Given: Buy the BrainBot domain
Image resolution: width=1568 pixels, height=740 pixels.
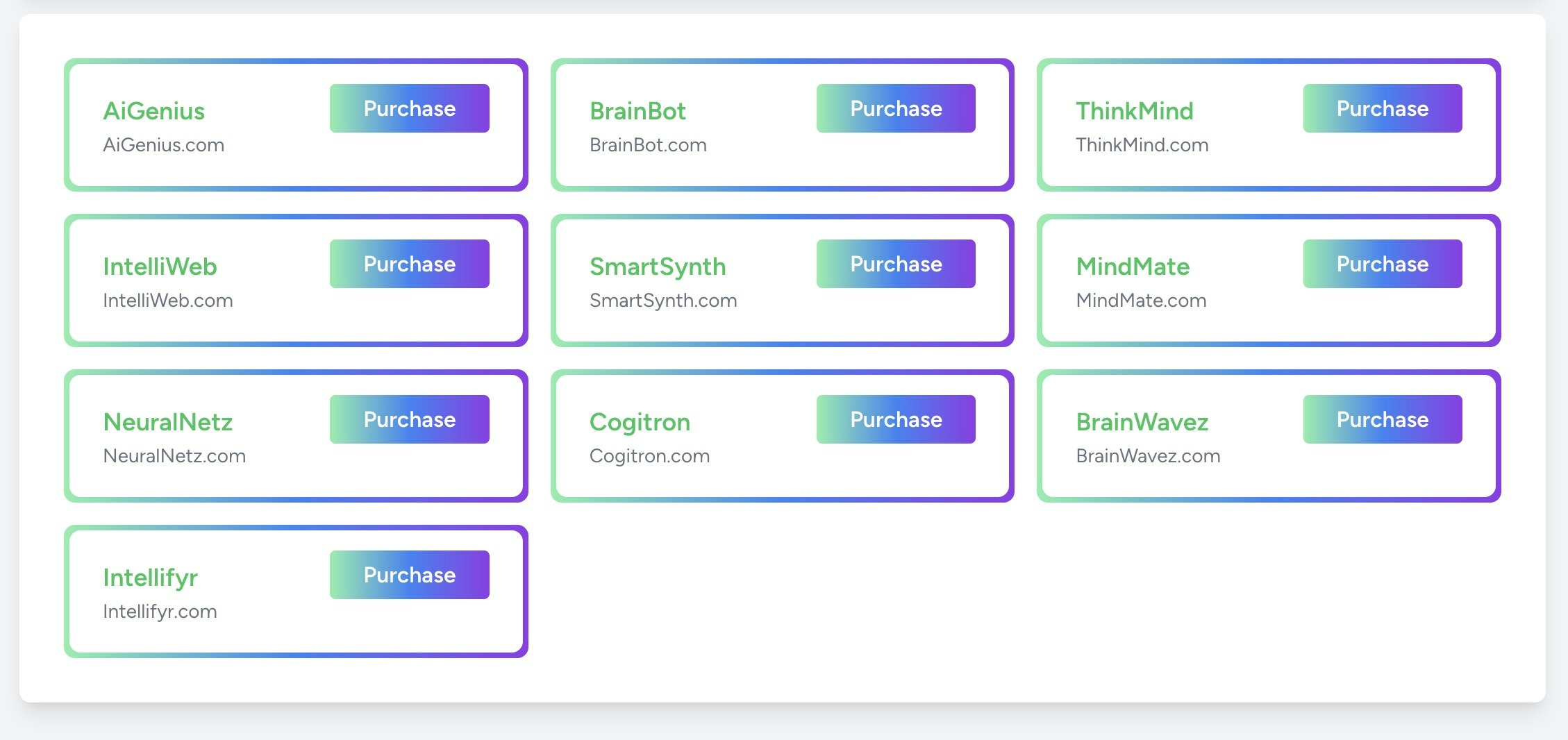Looking at the screenshot, I should pos(896,108).
